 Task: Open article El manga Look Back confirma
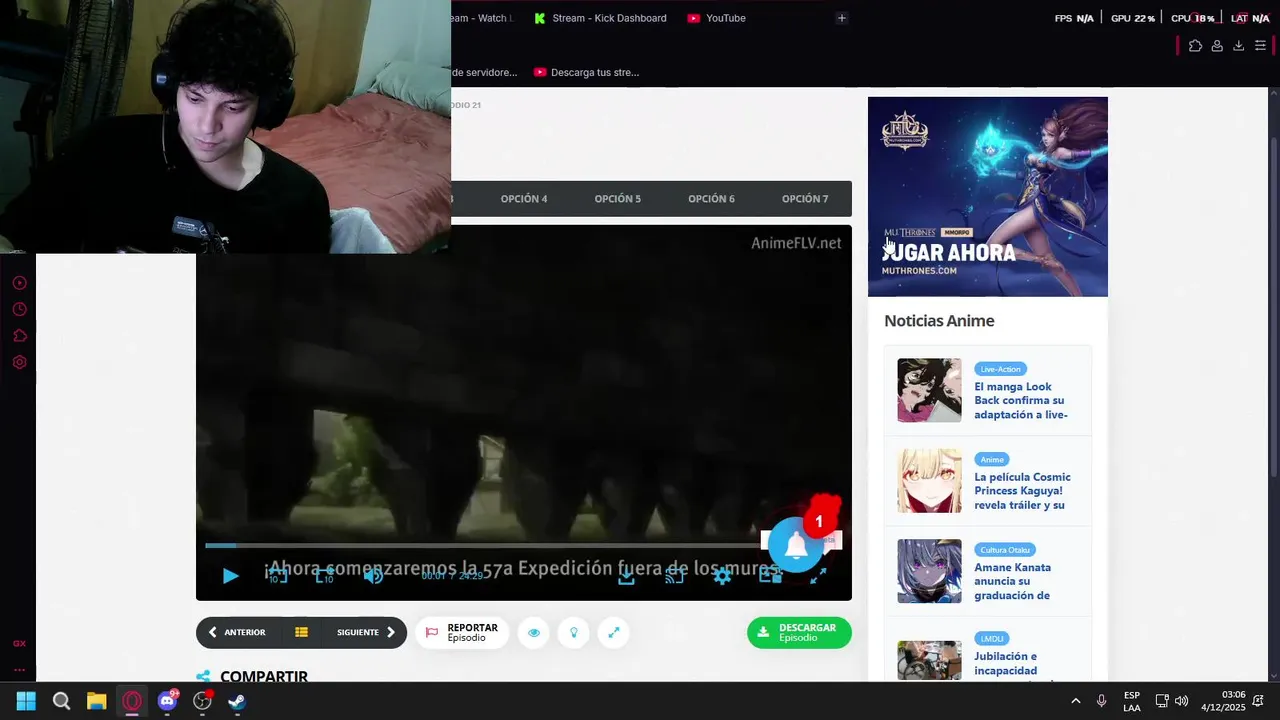(x=1022, y=400)
